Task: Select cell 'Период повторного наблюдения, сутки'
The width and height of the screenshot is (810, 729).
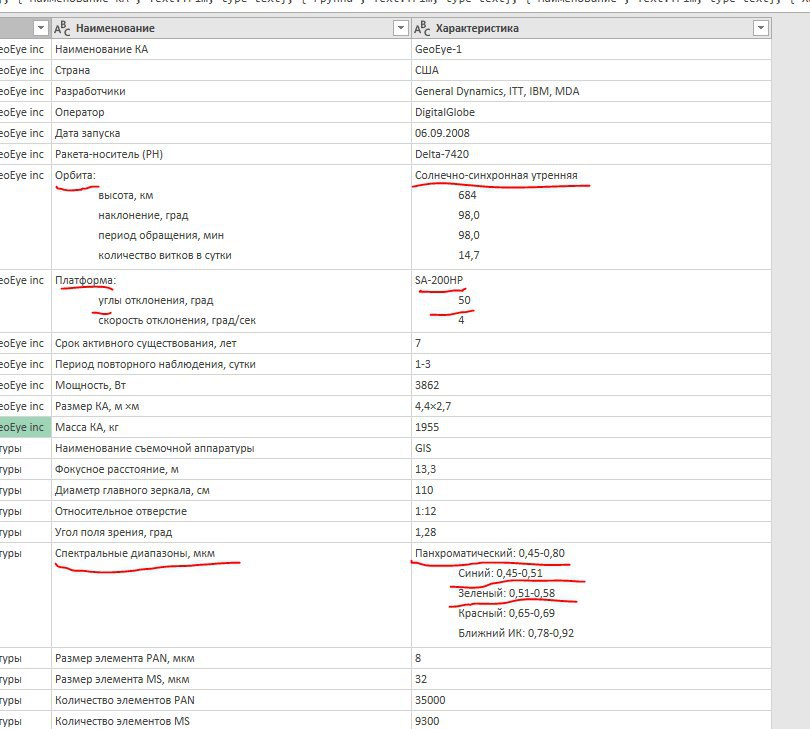Action: 231,364
